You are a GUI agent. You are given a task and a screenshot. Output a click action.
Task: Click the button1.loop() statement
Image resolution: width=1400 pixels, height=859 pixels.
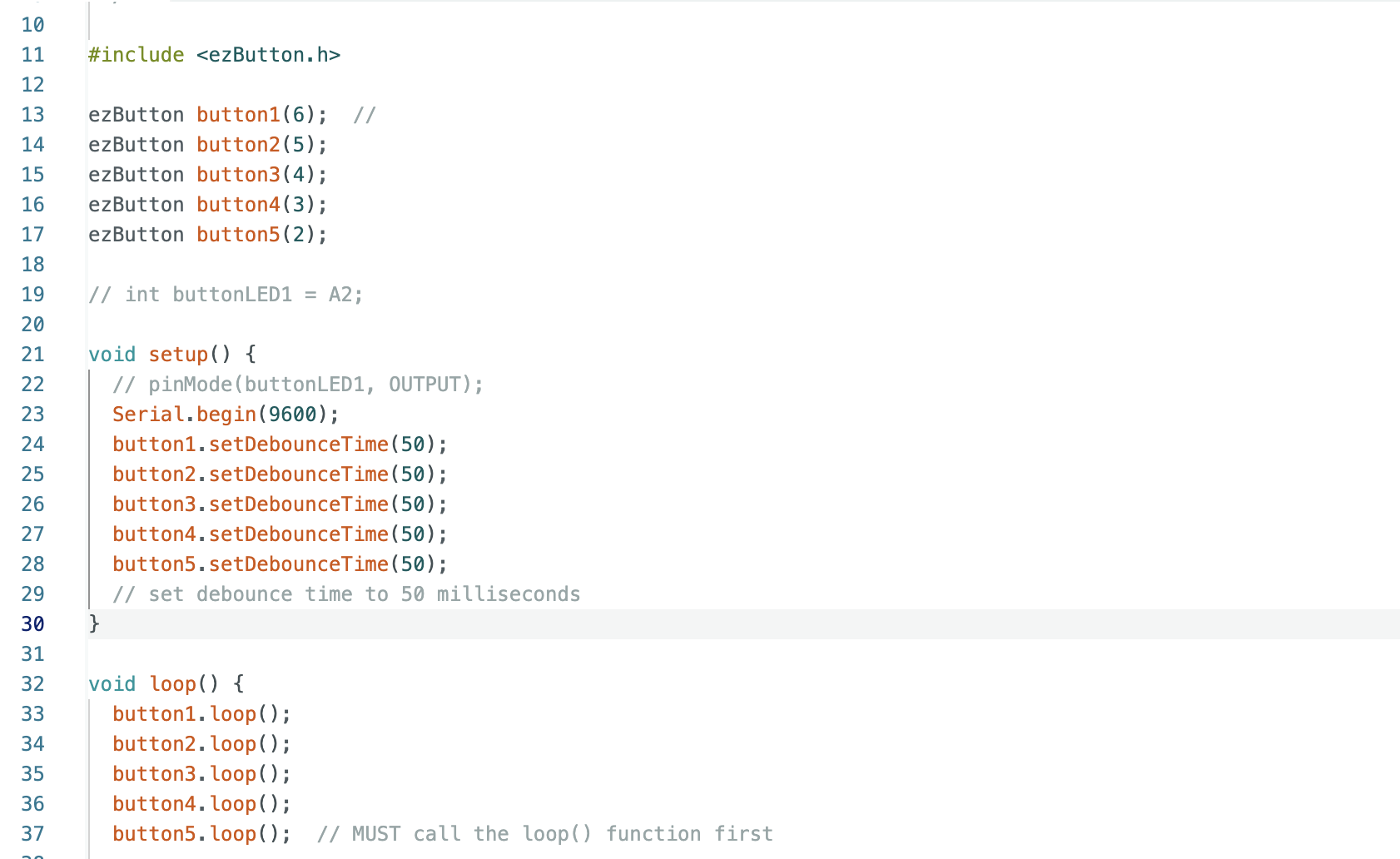202,714
